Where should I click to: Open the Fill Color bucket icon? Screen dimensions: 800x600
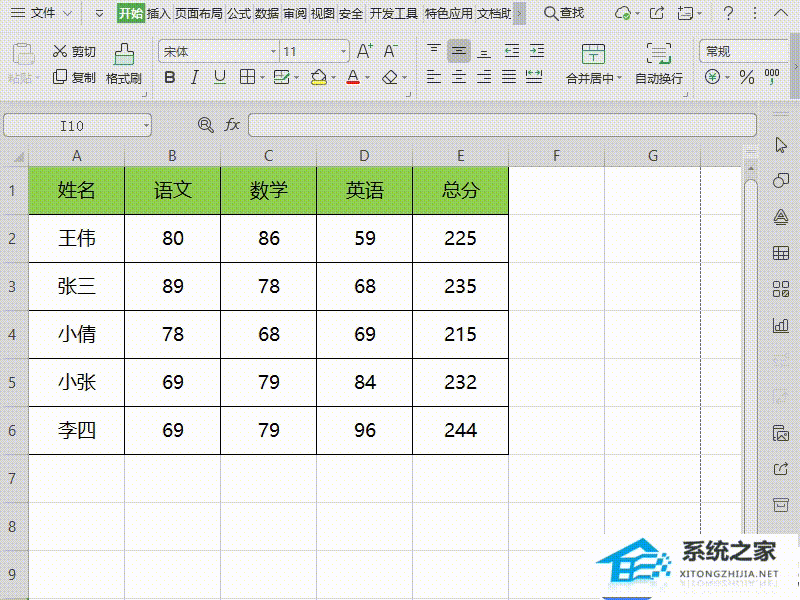(319, 77)
